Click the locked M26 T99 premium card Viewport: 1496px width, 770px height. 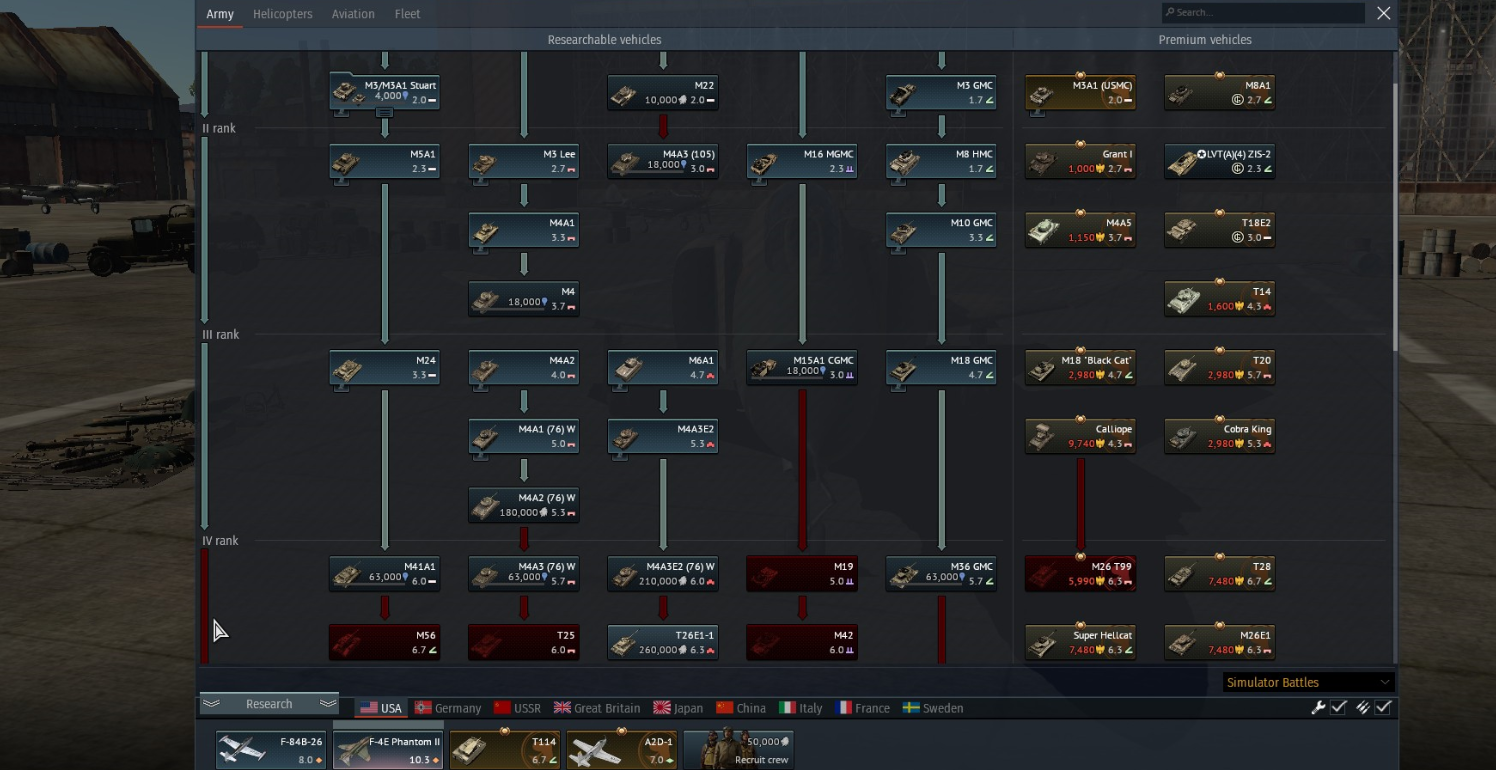(x=1080, y=574)
